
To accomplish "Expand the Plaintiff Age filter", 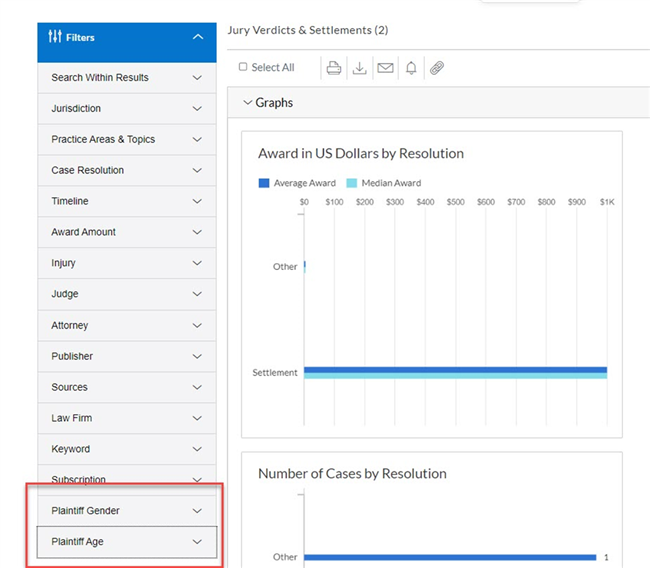I will pos(127,542).
